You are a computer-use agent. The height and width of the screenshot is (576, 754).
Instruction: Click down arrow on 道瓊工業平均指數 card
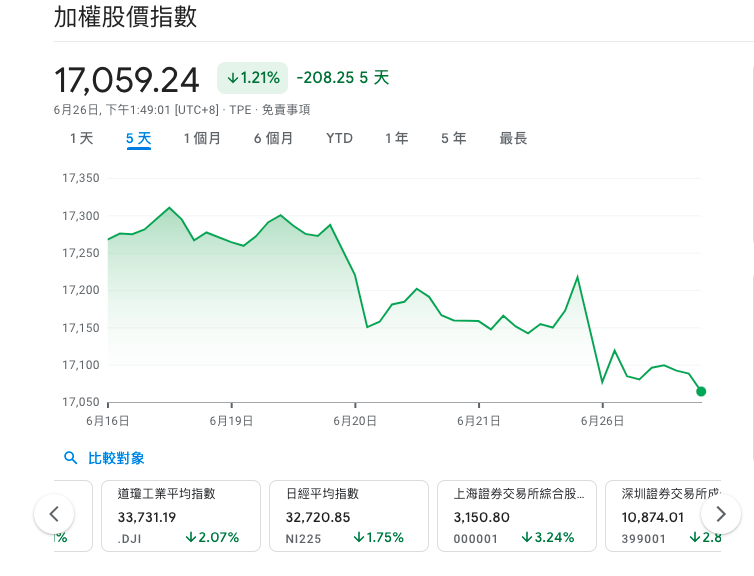point(191,537)
